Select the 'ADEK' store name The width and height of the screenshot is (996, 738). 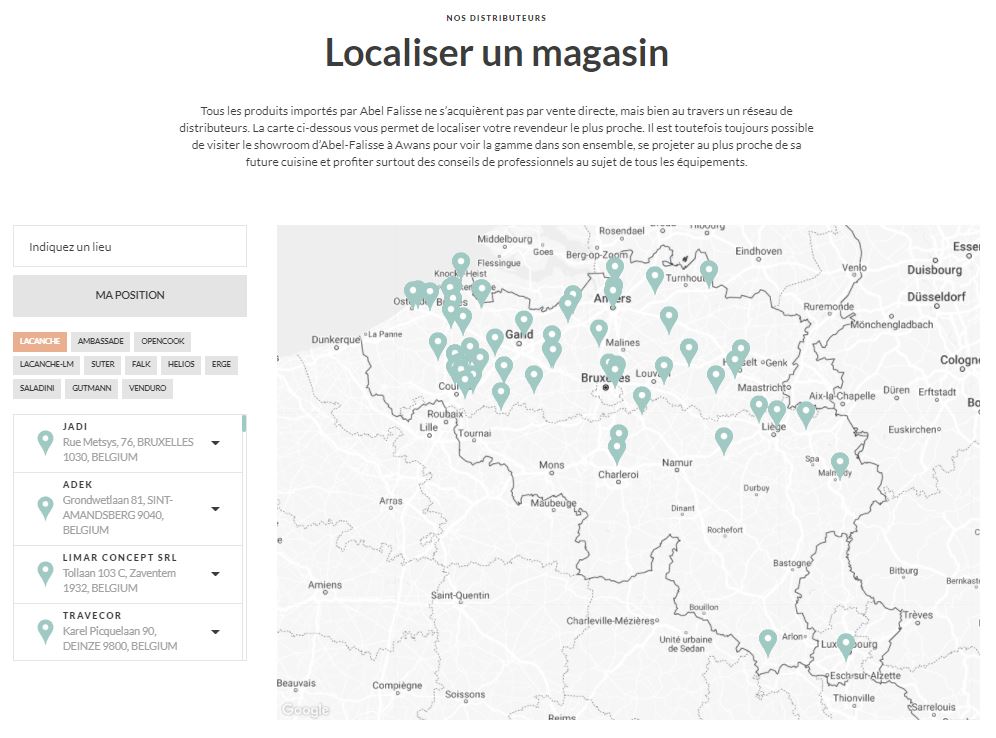point(77,485)
